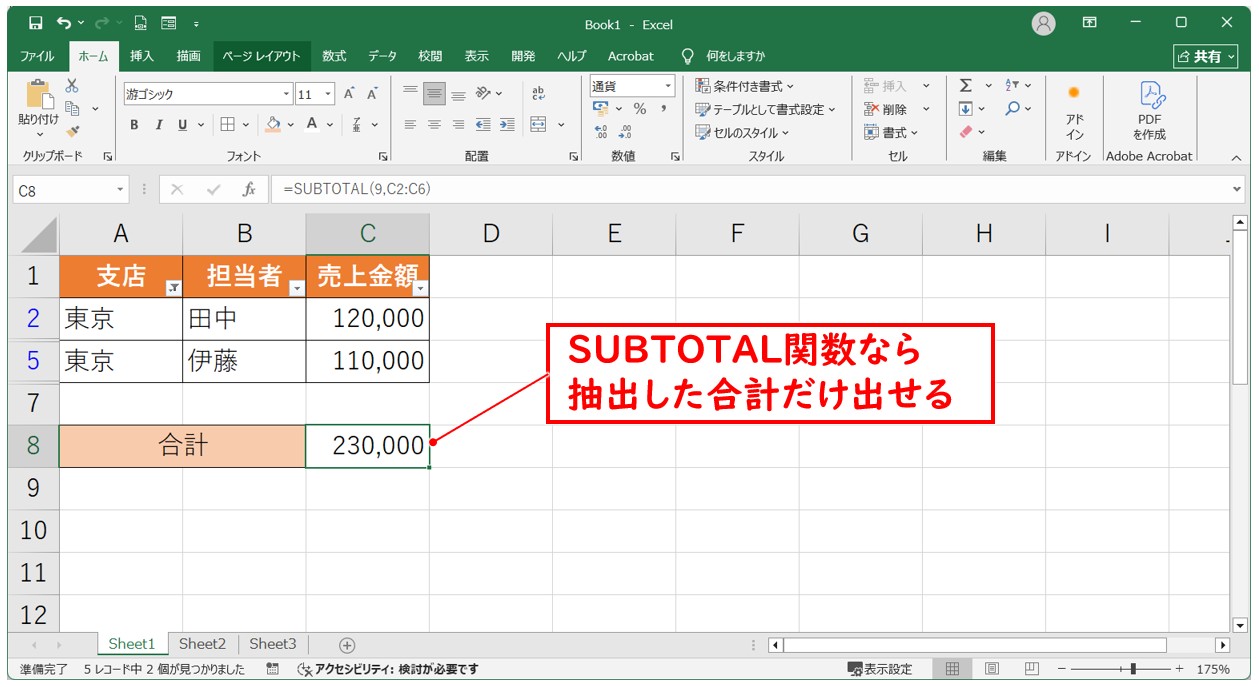The width and height of the screenshot is (1259, 687).
Task: Switch to Page Layout view in status bar
Action: tap(991, 669)
